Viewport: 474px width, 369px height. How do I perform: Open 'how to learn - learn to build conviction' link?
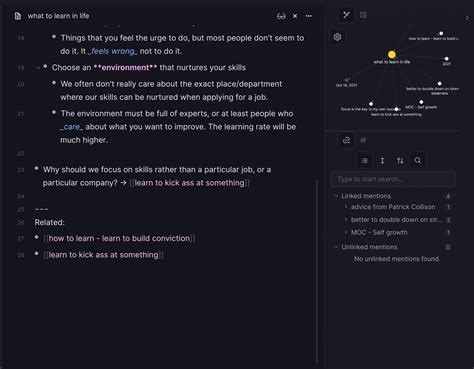click(119, 239)
